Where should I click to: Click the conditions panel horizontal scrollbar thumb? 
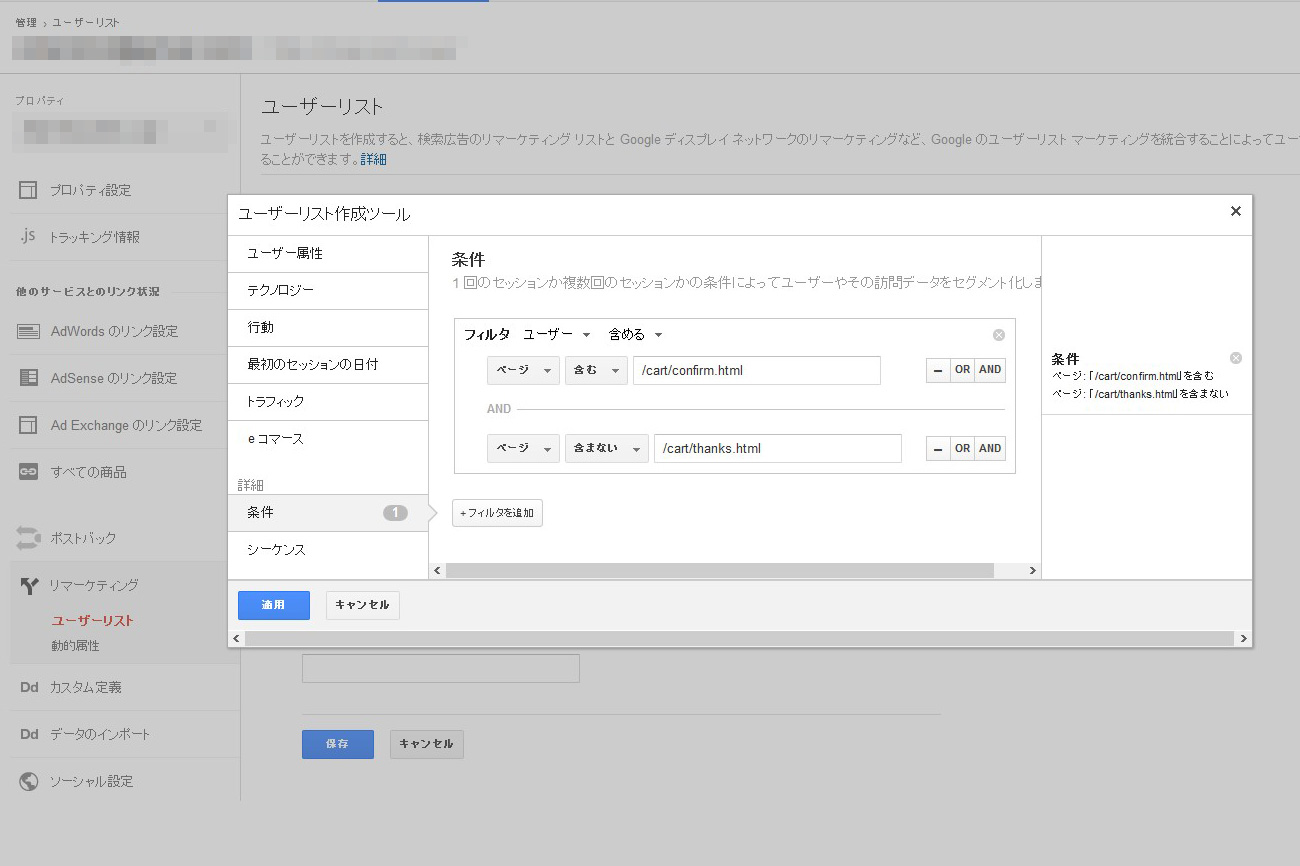pos(720,570)
